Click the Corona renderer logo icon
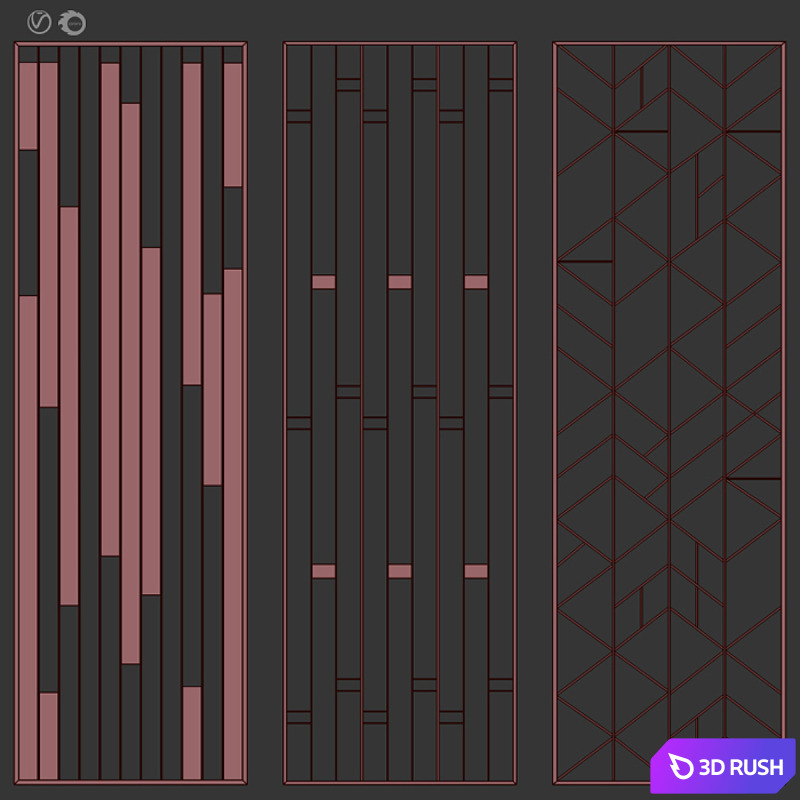Screen dimensions: 800x800 tap(72, 23)
